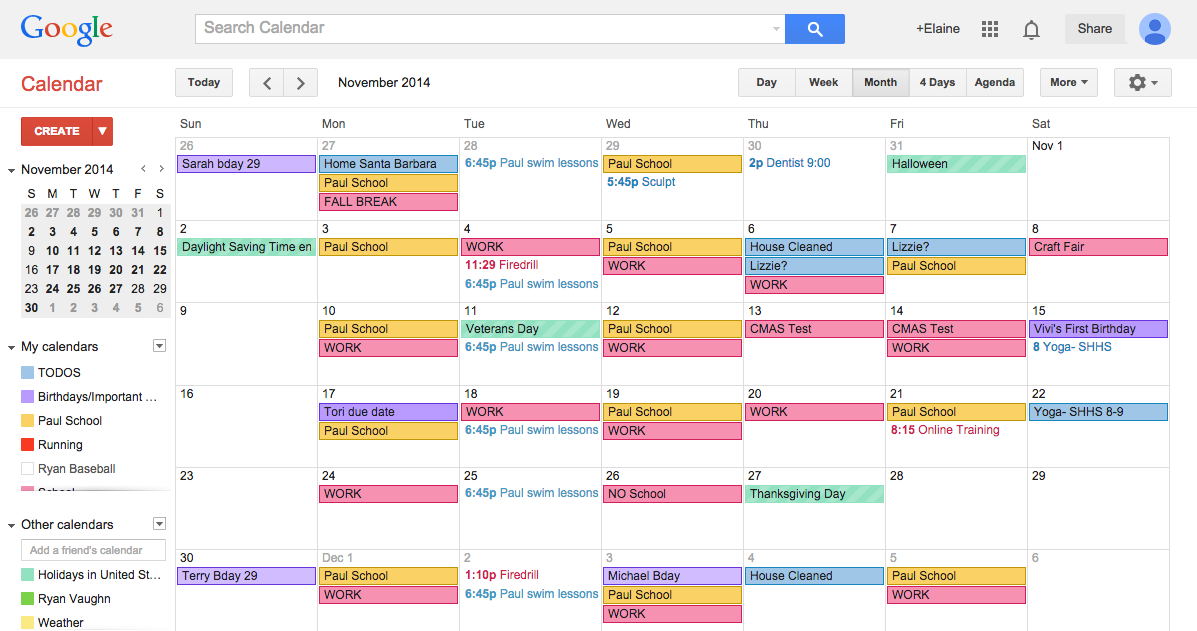Image resolution: width=1197 pixels, height=631 pixels.
Task: Open the Daylight Saving Time event
Action: [x=246, y=247]
